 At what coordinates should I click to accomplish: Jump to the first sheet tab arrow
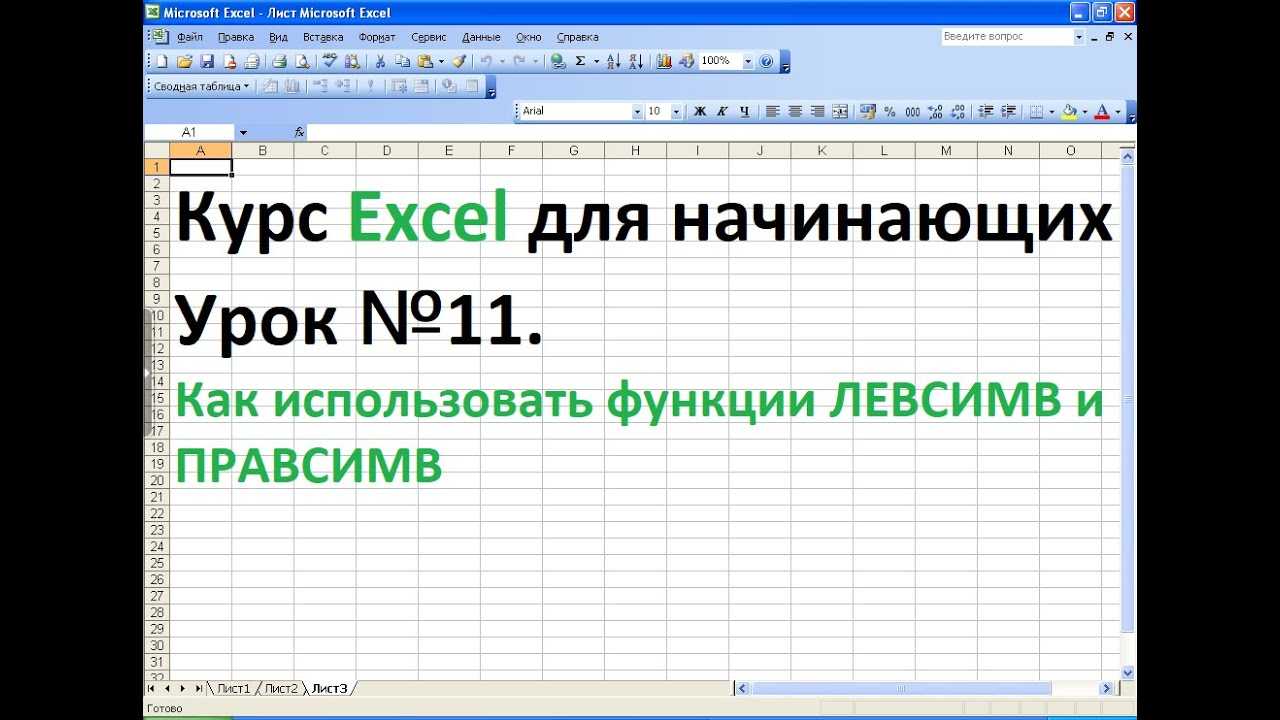tap(151, 688)
